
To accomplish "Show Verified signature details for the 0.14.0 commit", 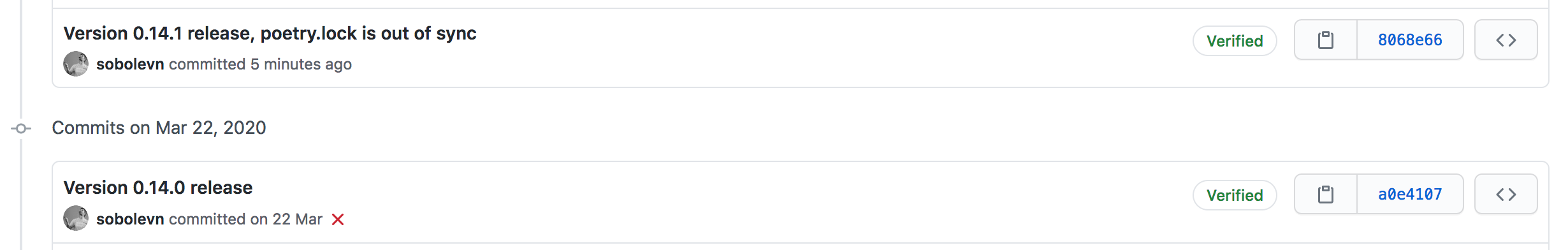I will tap(1235, 195).
